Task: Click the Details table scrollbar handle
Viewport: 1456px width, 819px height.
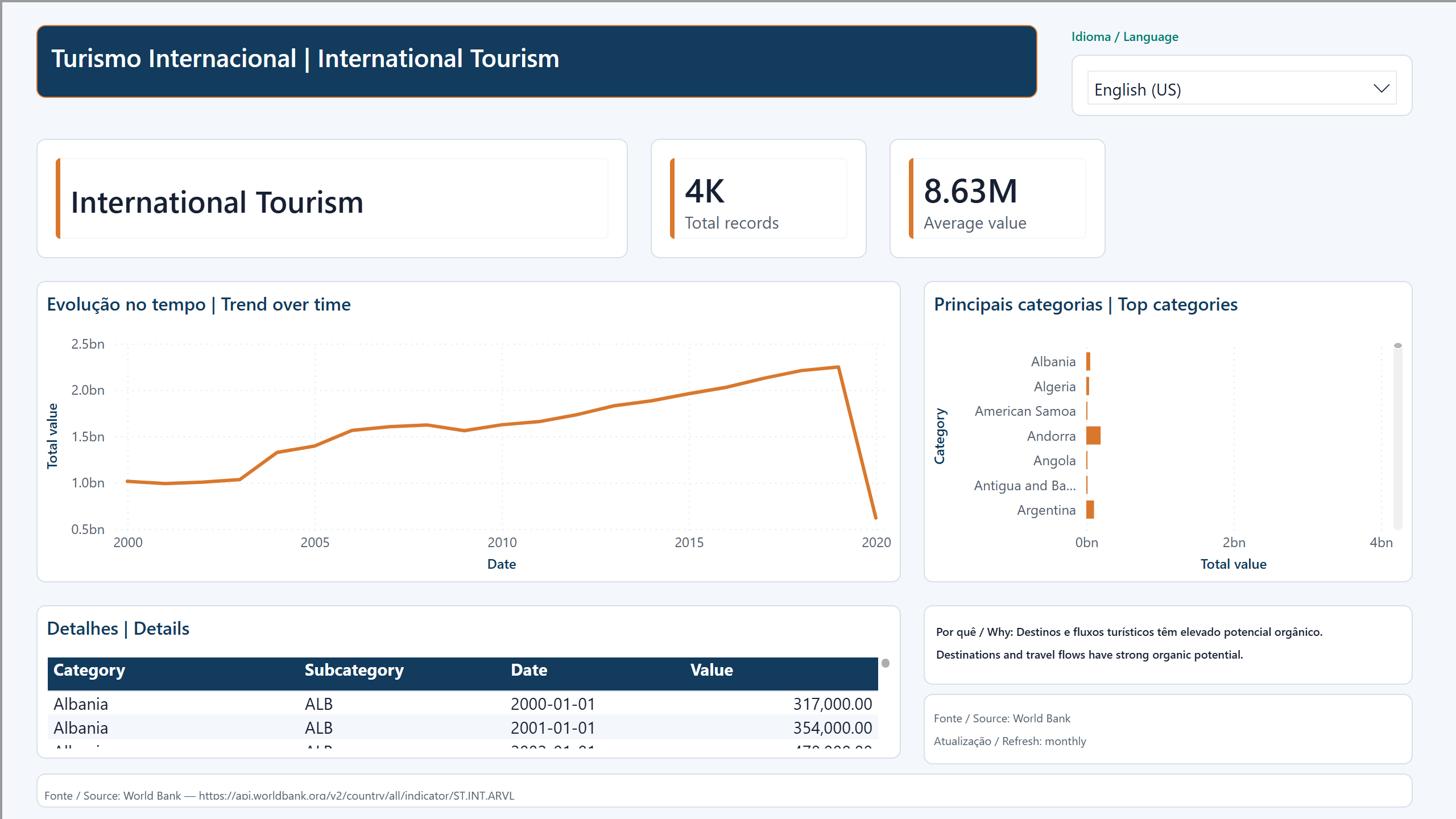Action: click(886, 663)
